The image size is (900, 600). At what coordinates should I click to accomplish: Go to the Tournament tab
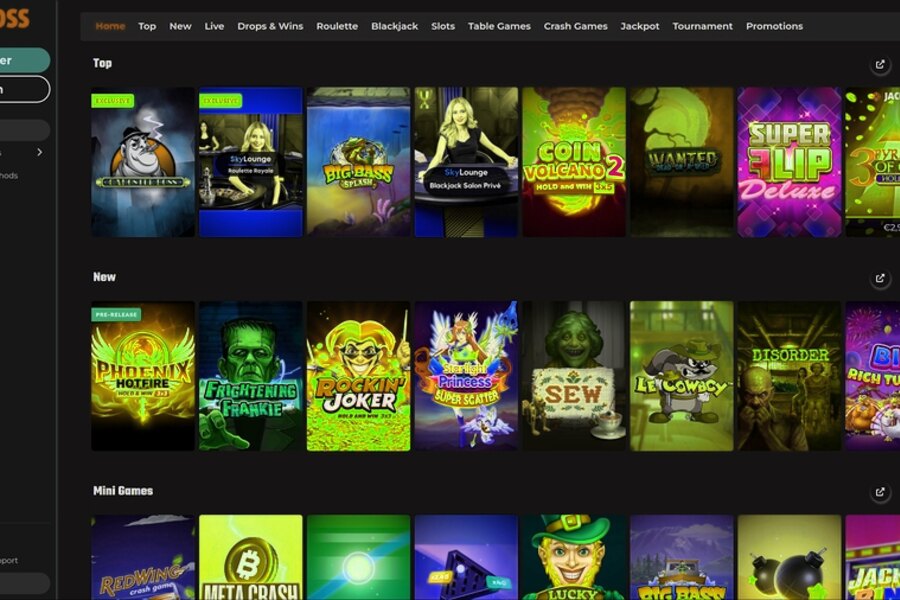702,26
